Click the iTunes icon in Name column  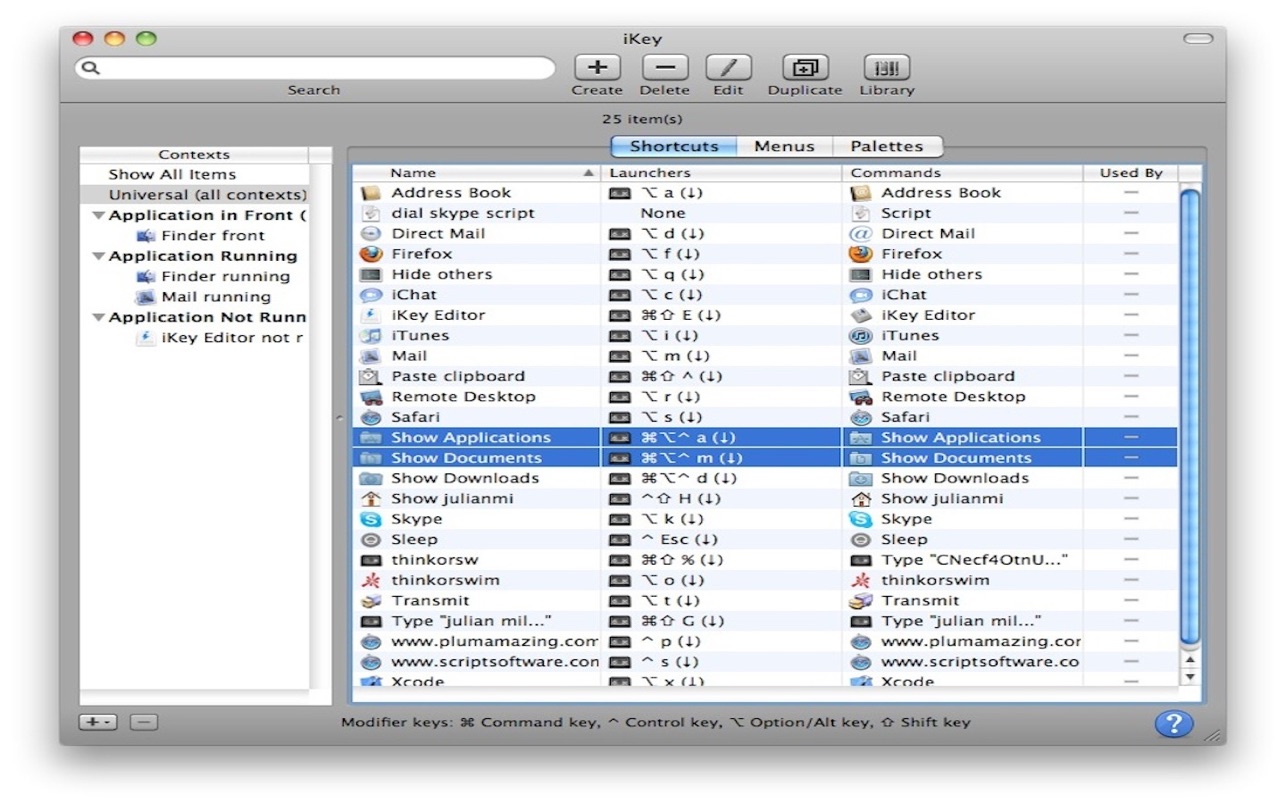click(x=371, y=336)
